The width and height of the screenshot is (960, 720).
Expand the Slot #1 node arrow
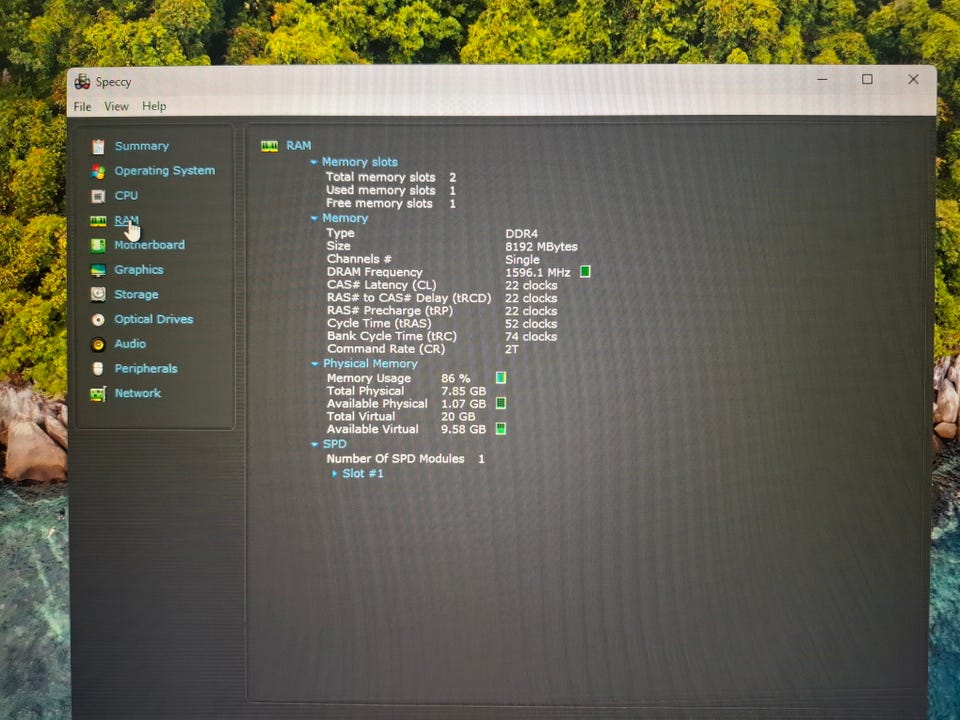tap(334, 473)
